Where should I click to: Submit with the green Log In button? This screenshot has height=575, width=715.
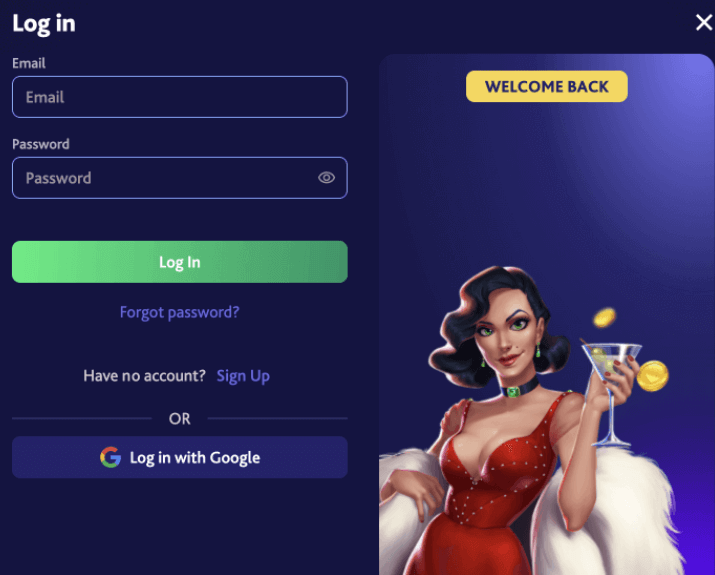(x=180, y=262)
